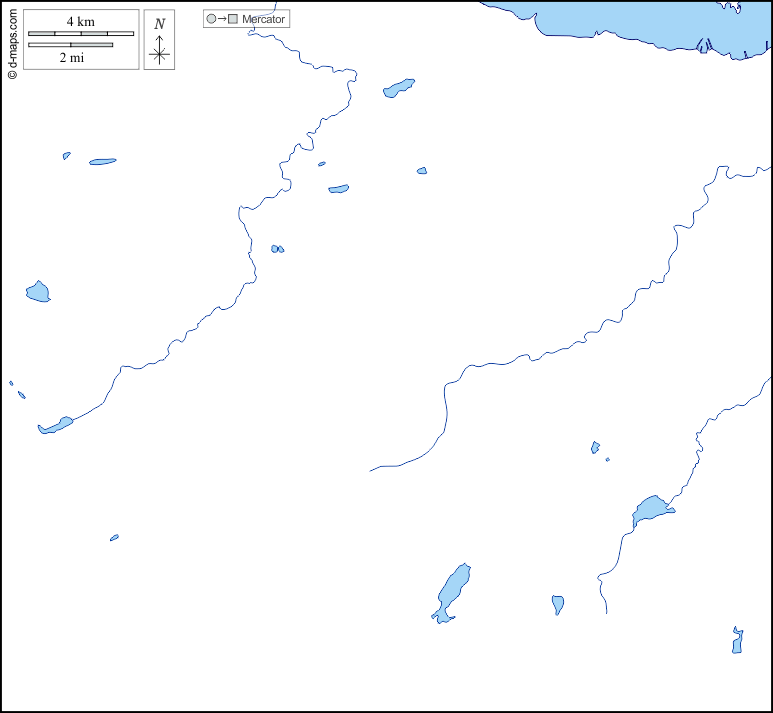Select the elongated lake at bottom center
Viewport: 773px width, 713px height.
[x=452, y=592]
